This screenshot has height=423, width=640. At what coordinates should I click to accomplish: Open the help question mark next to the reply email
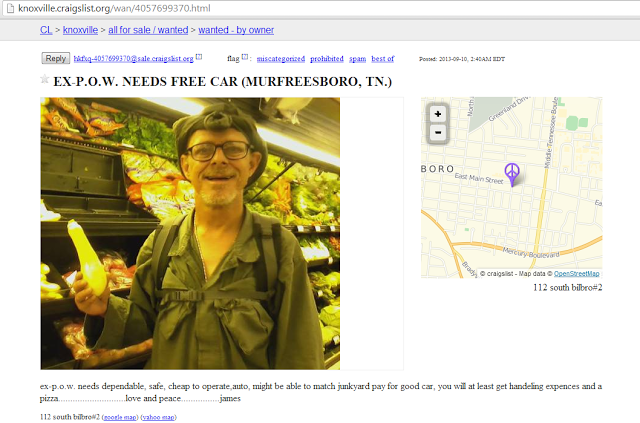tap(199, 57)
